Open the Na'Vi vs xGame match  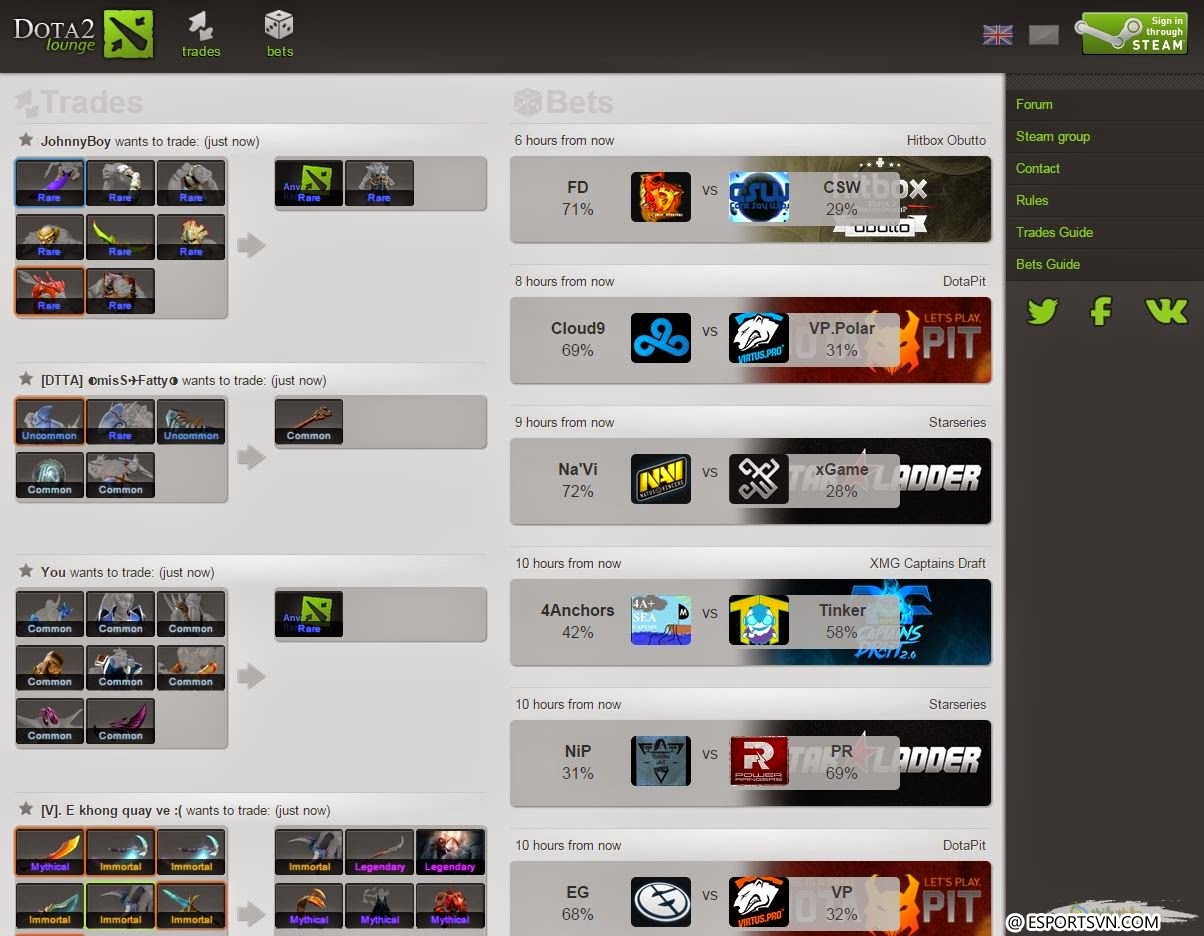tap(750, 480)
